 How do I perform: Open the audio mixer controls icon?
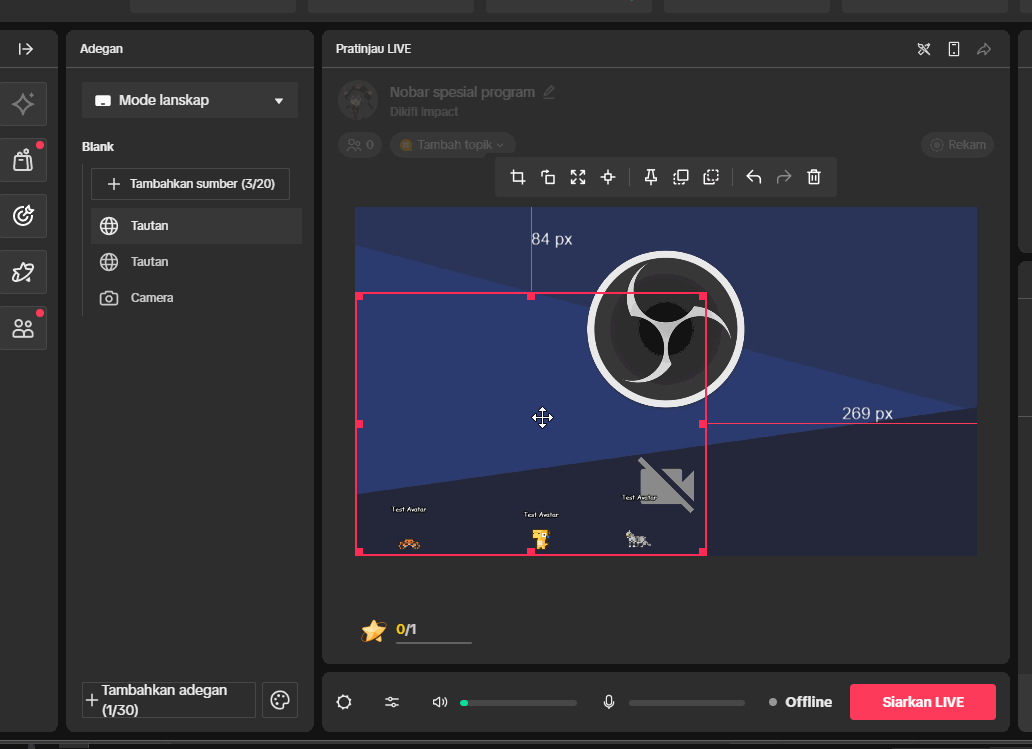(392, 702)
